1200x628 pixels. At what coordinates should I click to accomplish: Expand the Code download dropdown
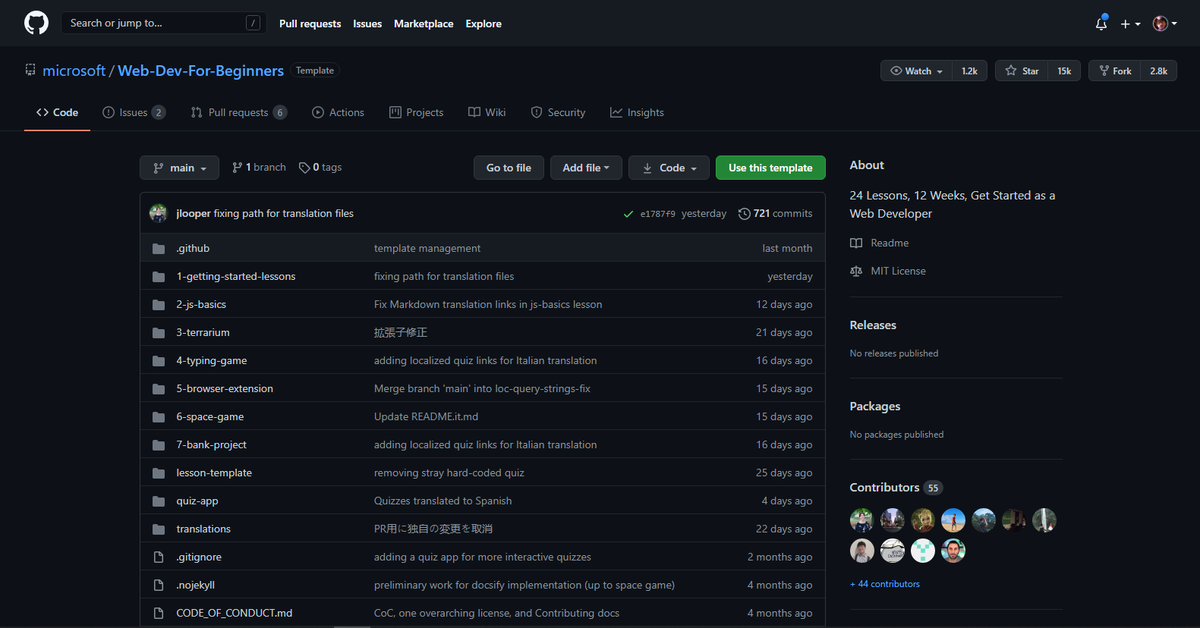pos(669,168)
